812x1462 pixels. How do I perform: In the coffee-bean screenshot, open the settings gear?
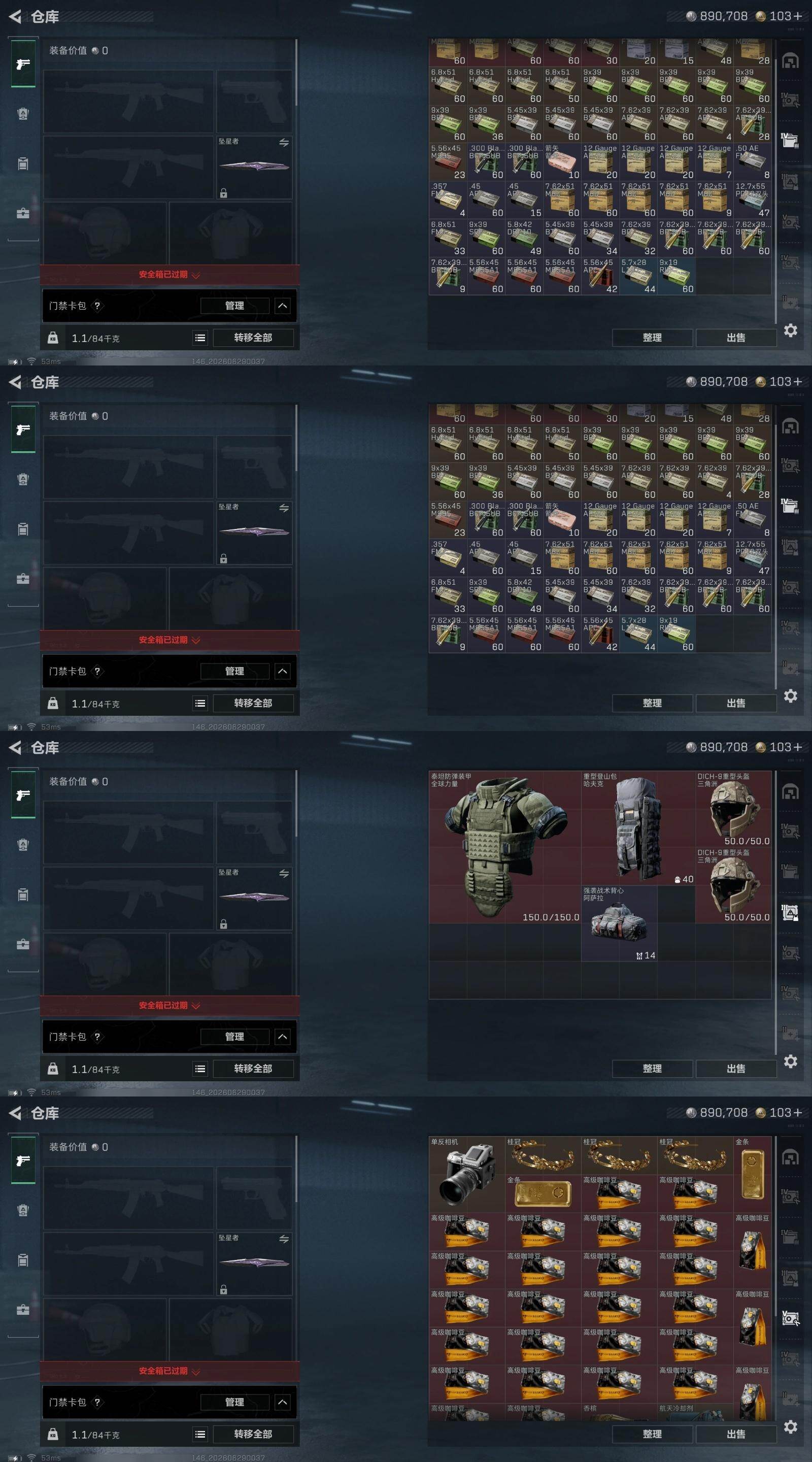pos(791,1427)
